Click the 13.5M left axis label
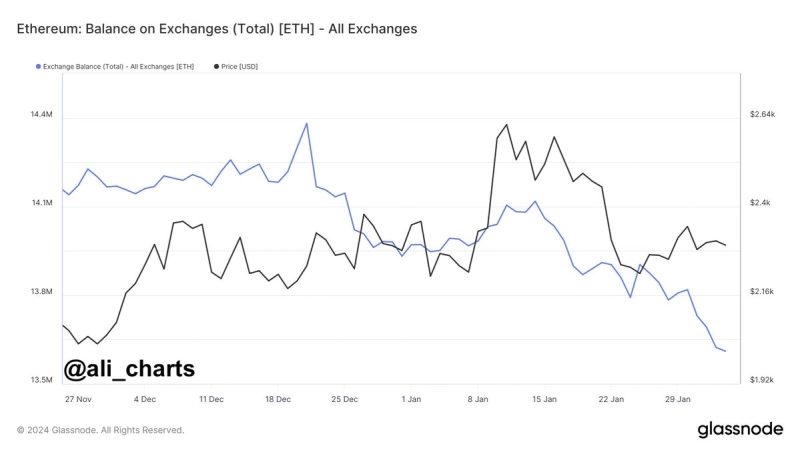This screenshot has height=450, width=800. 41,380
